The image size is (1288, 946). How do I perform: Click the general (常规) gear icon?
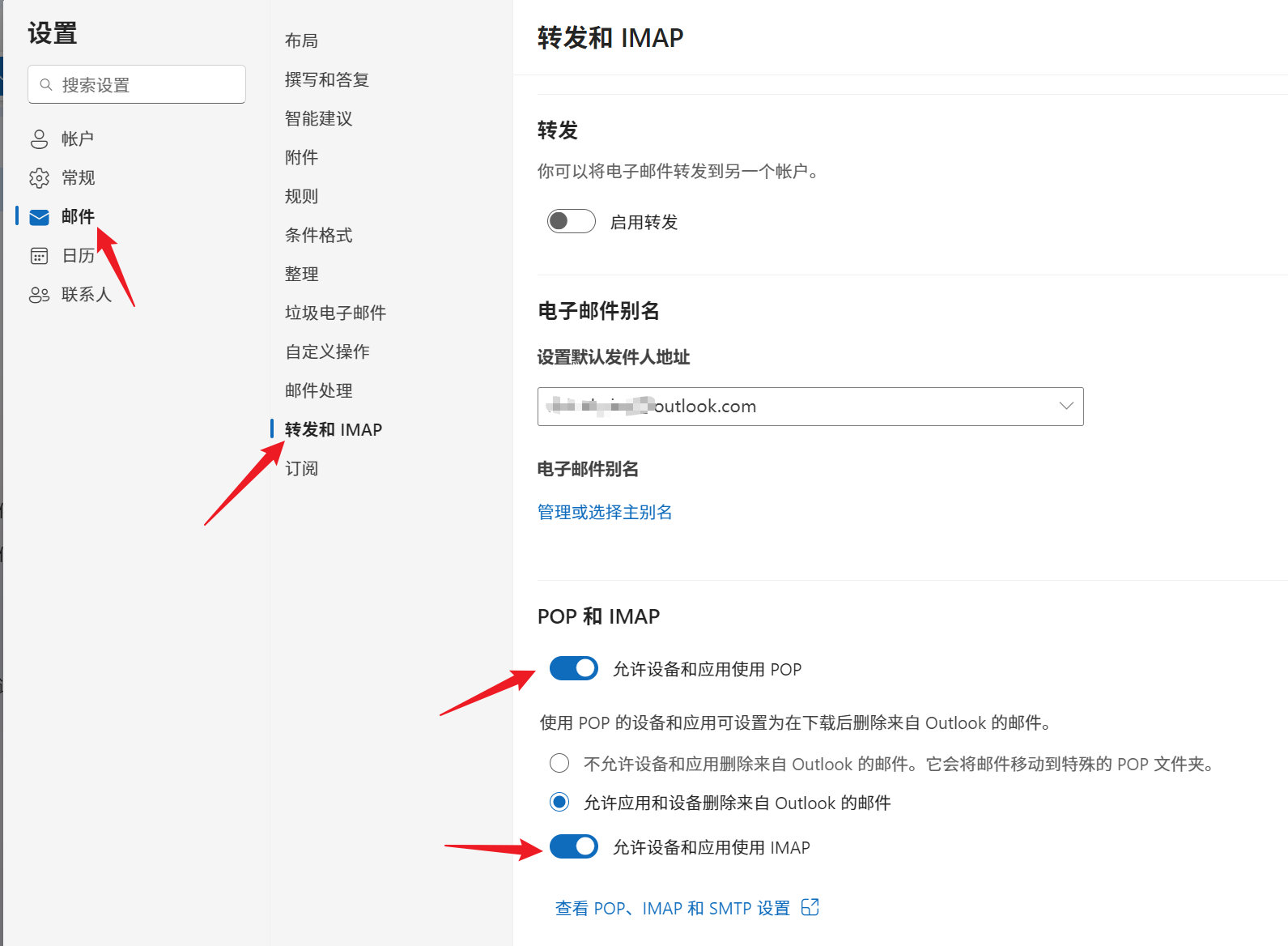[x=39, y=178]
